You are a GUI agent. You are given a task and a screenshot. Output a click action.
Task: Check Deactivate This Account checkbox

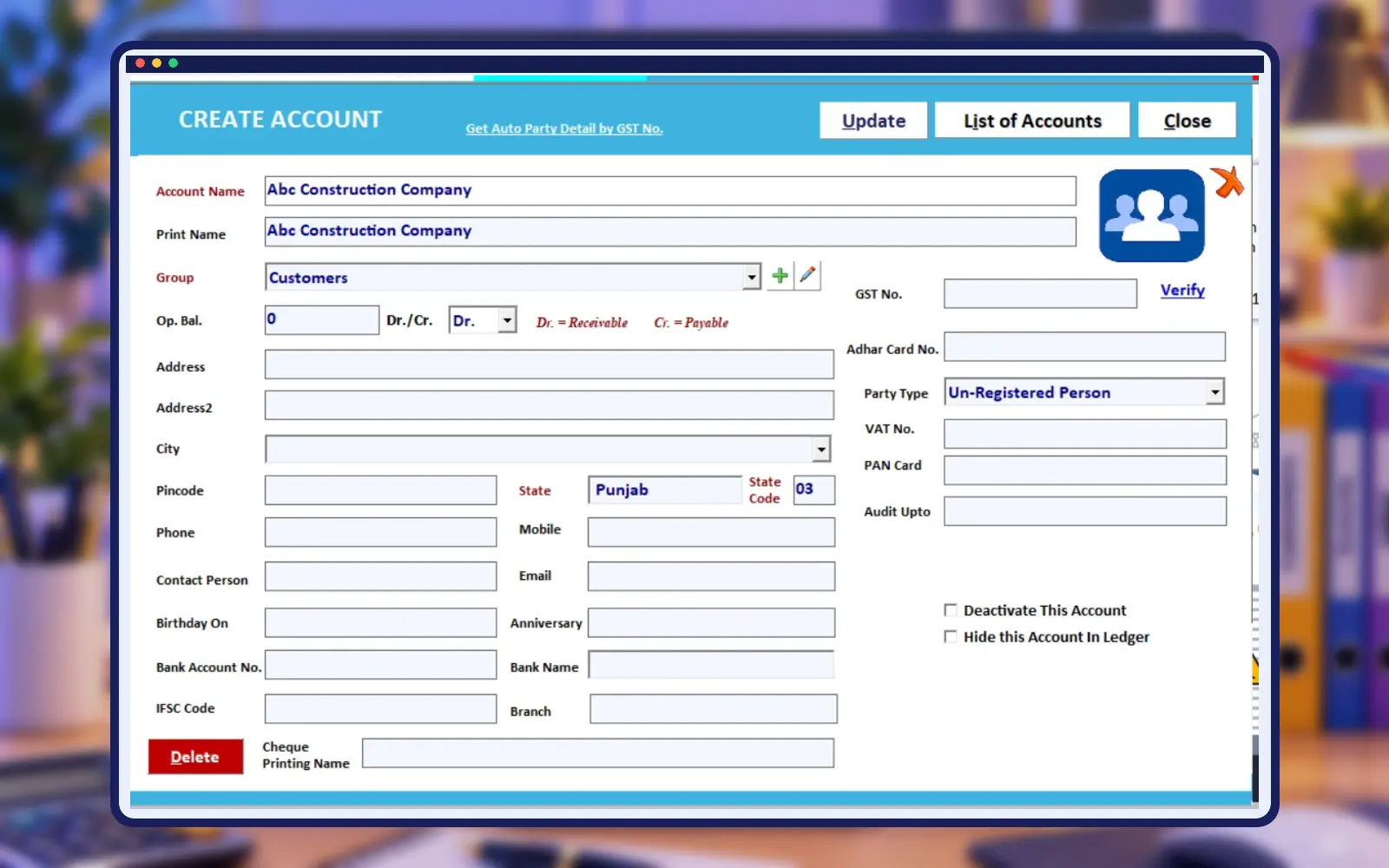click(x=951, y=610)
